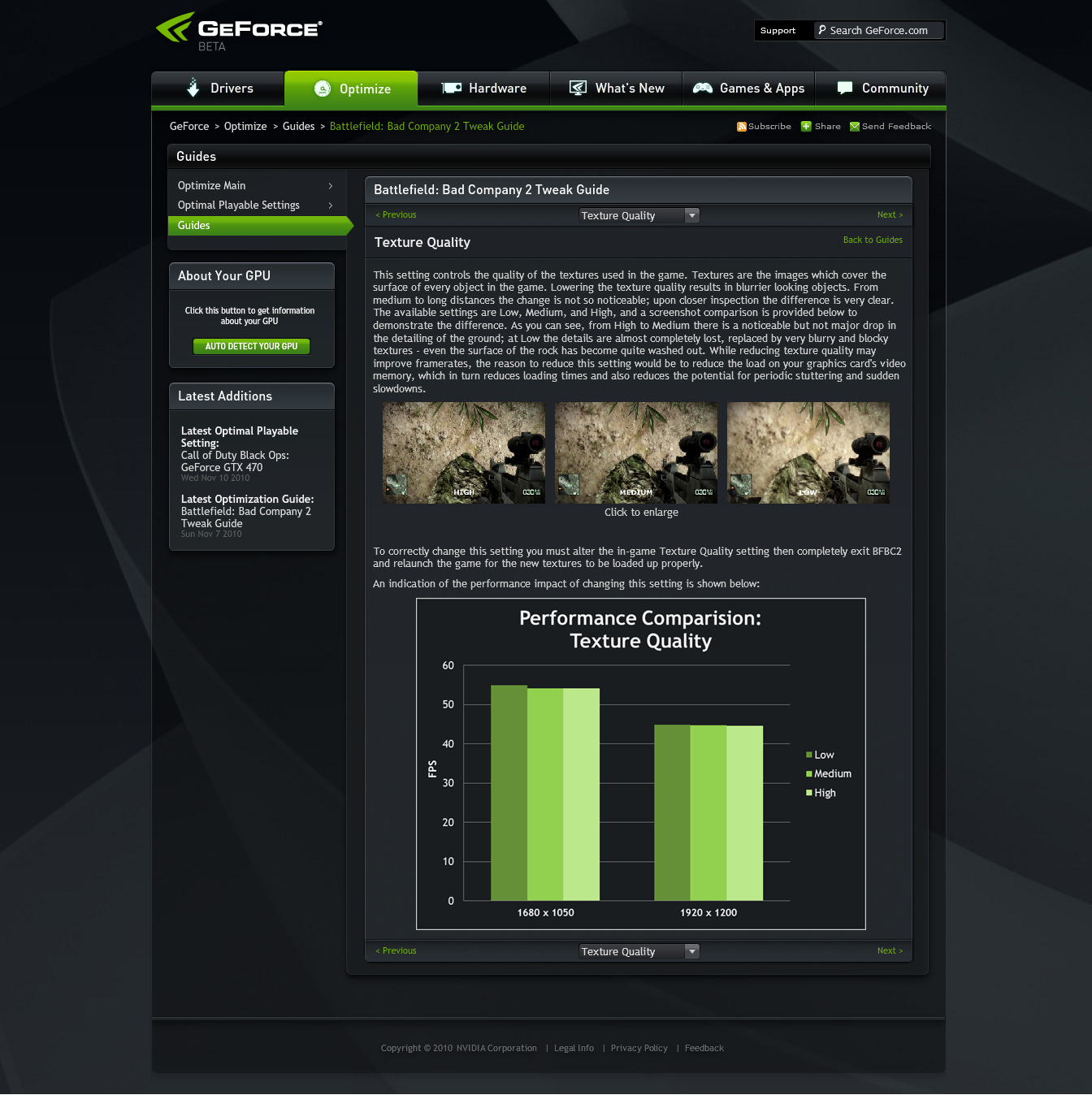Enlarge the LOW texture screenshot

pyautogui.click(x=808, y=452)
